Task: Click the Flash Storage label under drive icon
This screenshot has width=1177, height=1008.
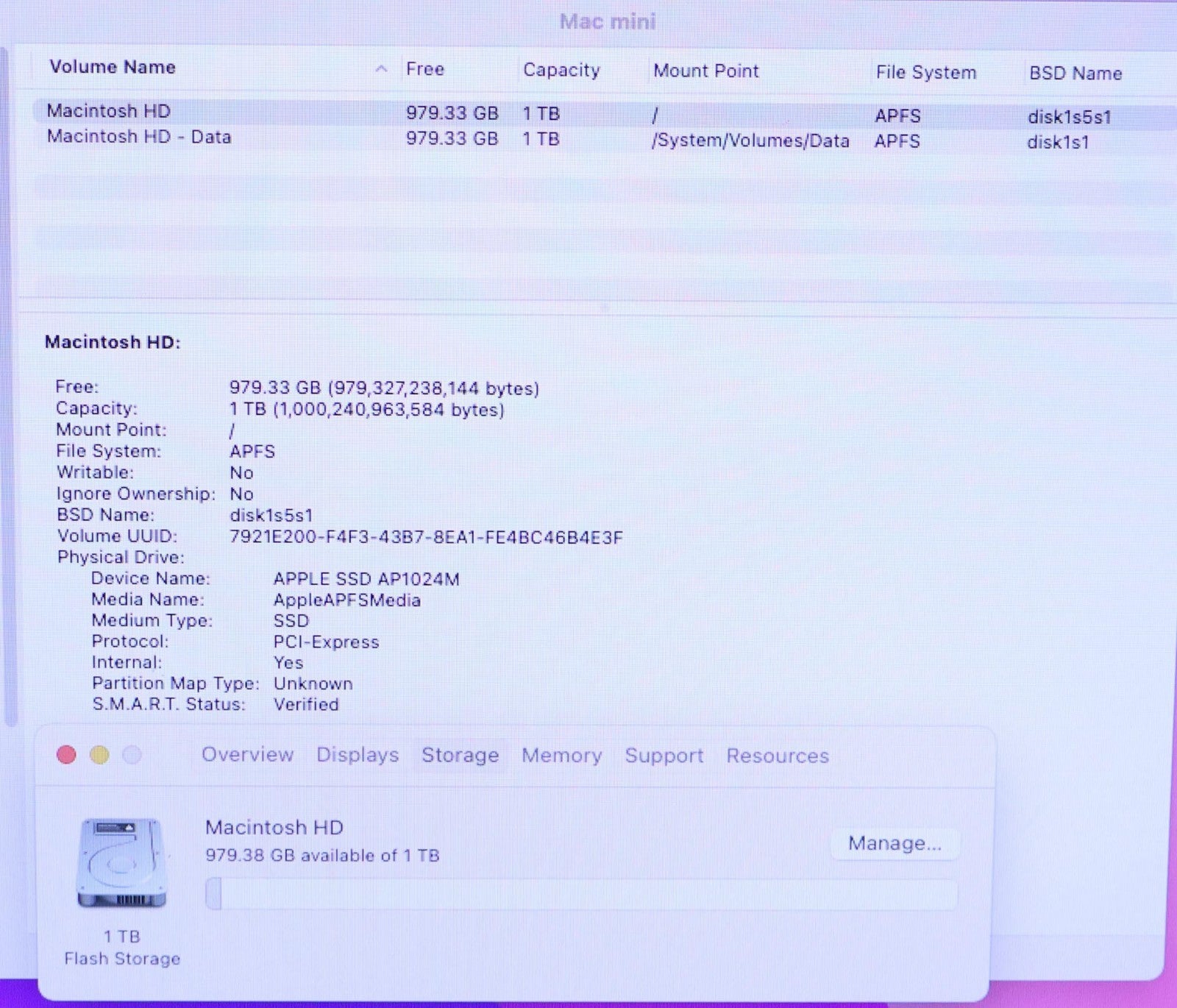Action: point(122,959)
